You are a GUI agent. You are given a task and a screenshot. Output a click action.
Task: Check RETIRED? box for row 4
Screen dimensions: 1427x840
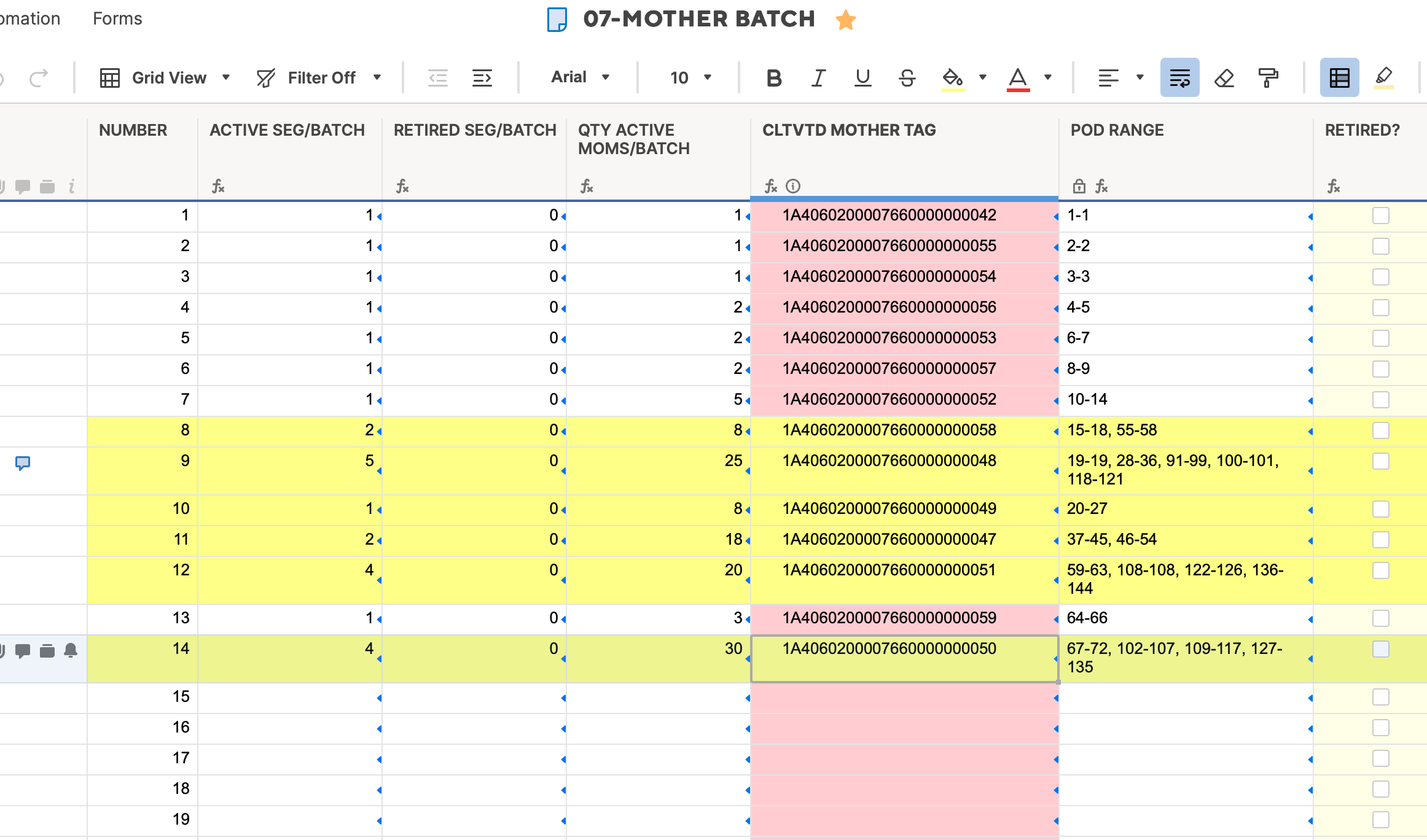pos(1380,308)
